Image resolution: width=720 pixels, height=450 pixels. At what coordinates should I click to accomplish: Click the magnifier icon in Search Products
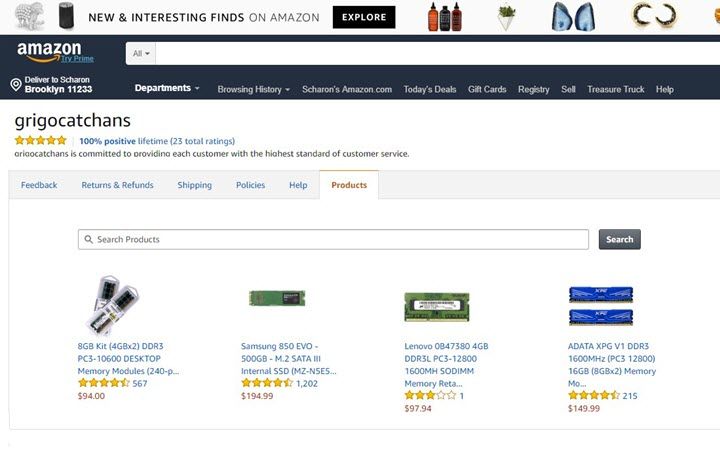[89, 240]
